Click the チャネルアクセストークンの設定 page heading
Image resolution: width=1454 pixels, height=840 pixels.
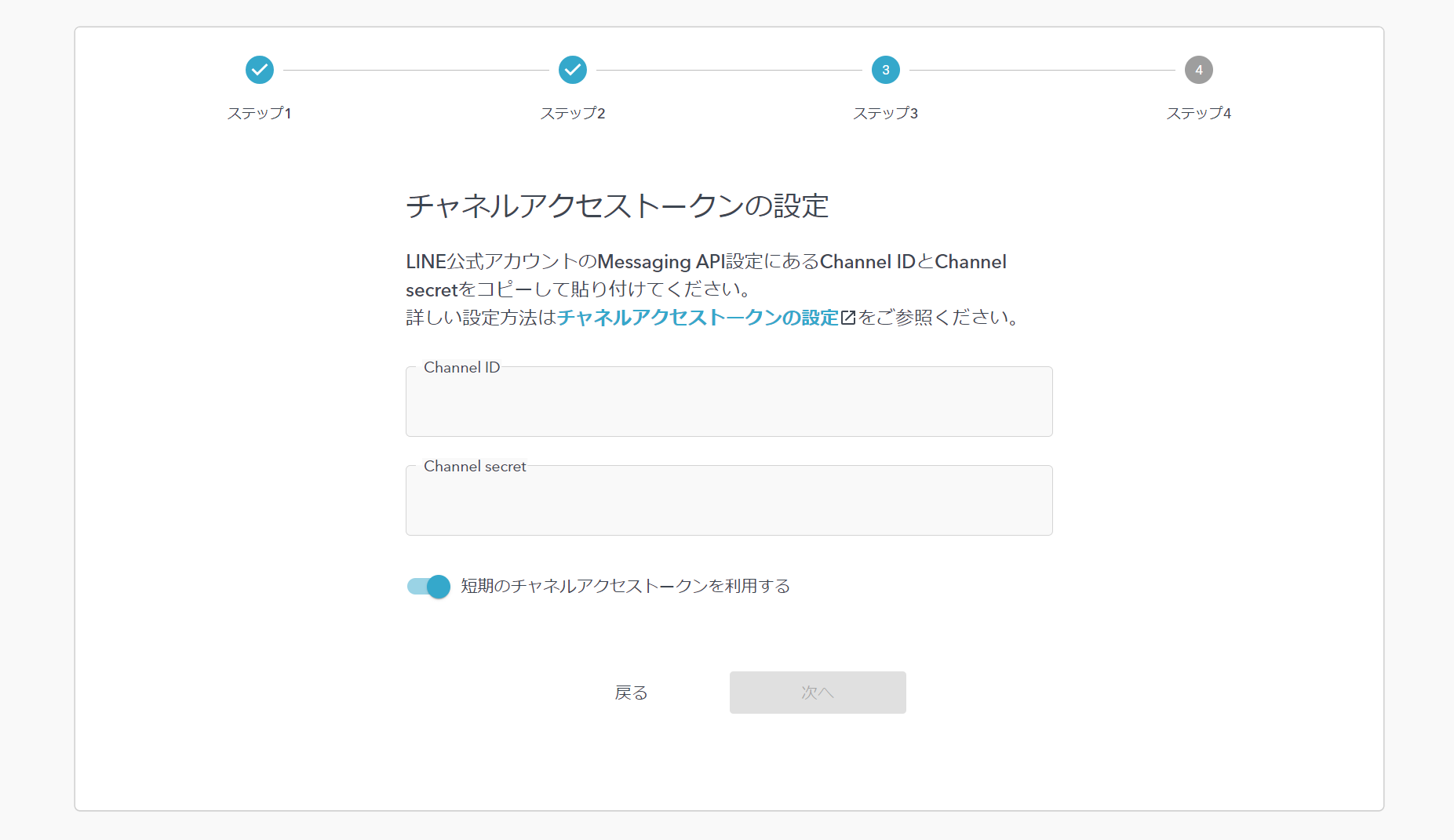617,206
